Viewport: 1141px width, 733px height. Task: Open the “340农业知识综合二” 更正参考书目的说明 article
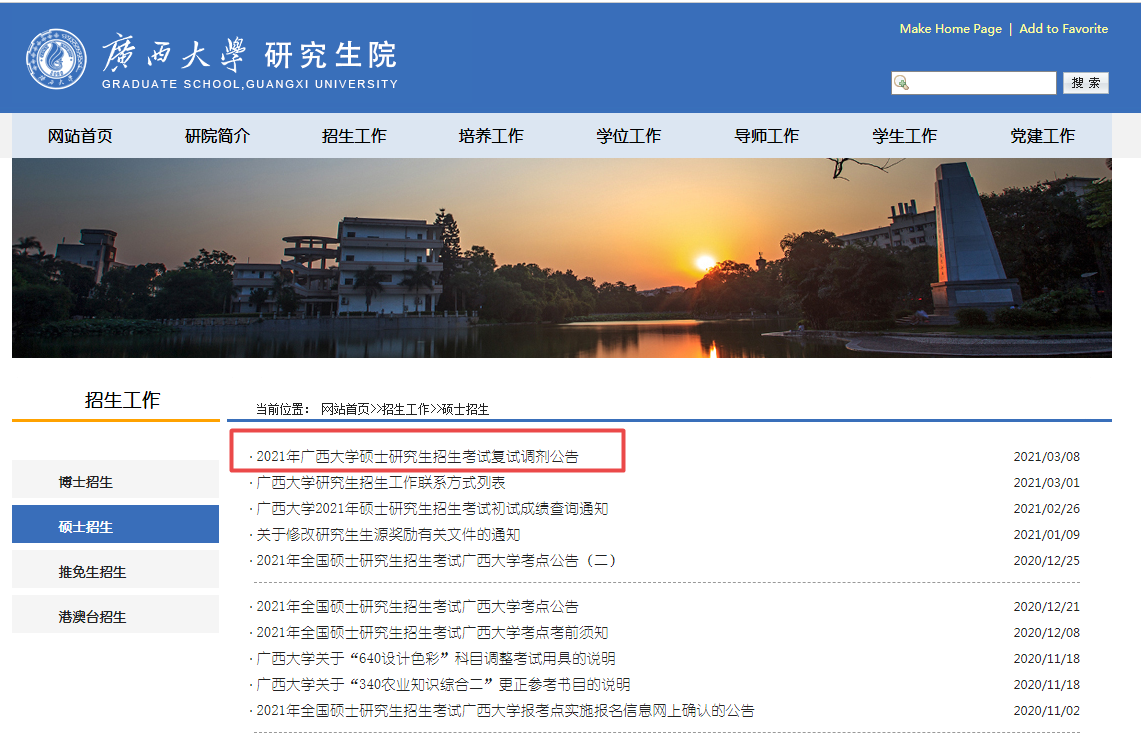[443, 685]
